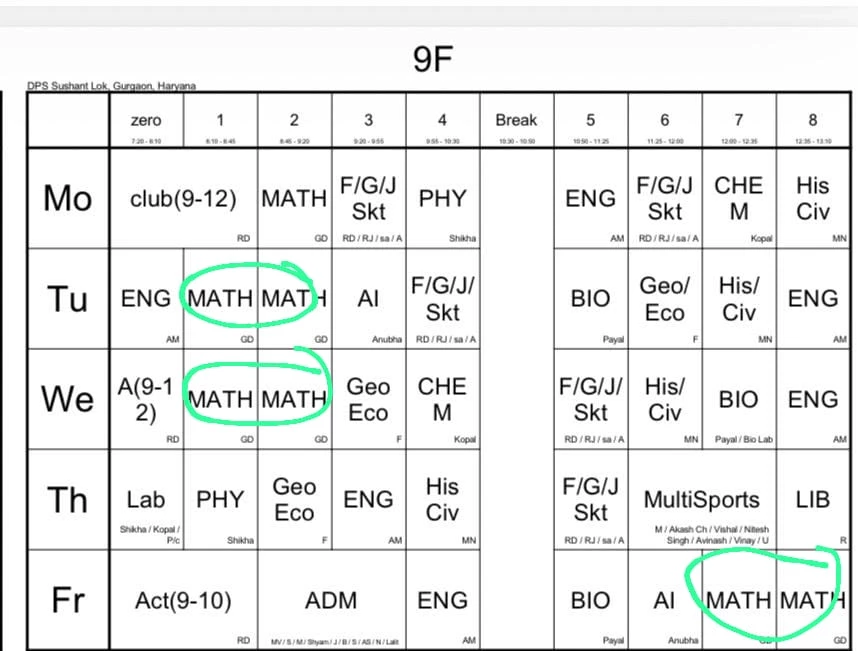Select Monday's CHEM cell taught by Kopal
Viewport: 858px width, 651px height.
tap(739, 198)
